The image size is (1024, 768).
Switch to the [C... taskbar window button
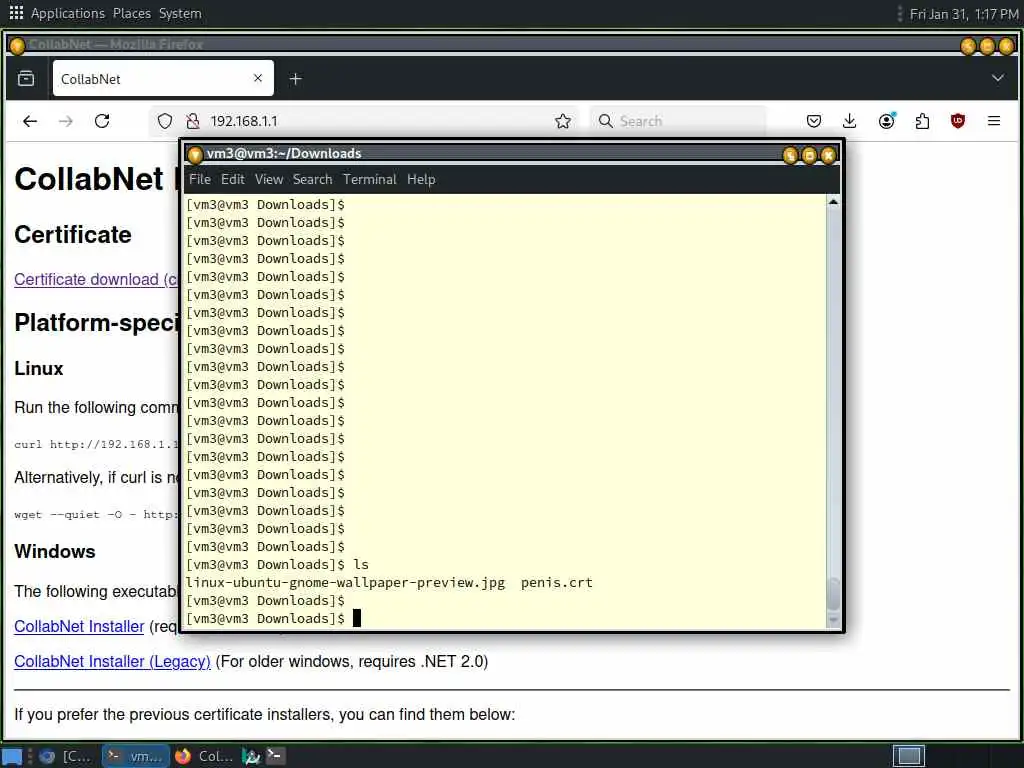tap(65, 756)
